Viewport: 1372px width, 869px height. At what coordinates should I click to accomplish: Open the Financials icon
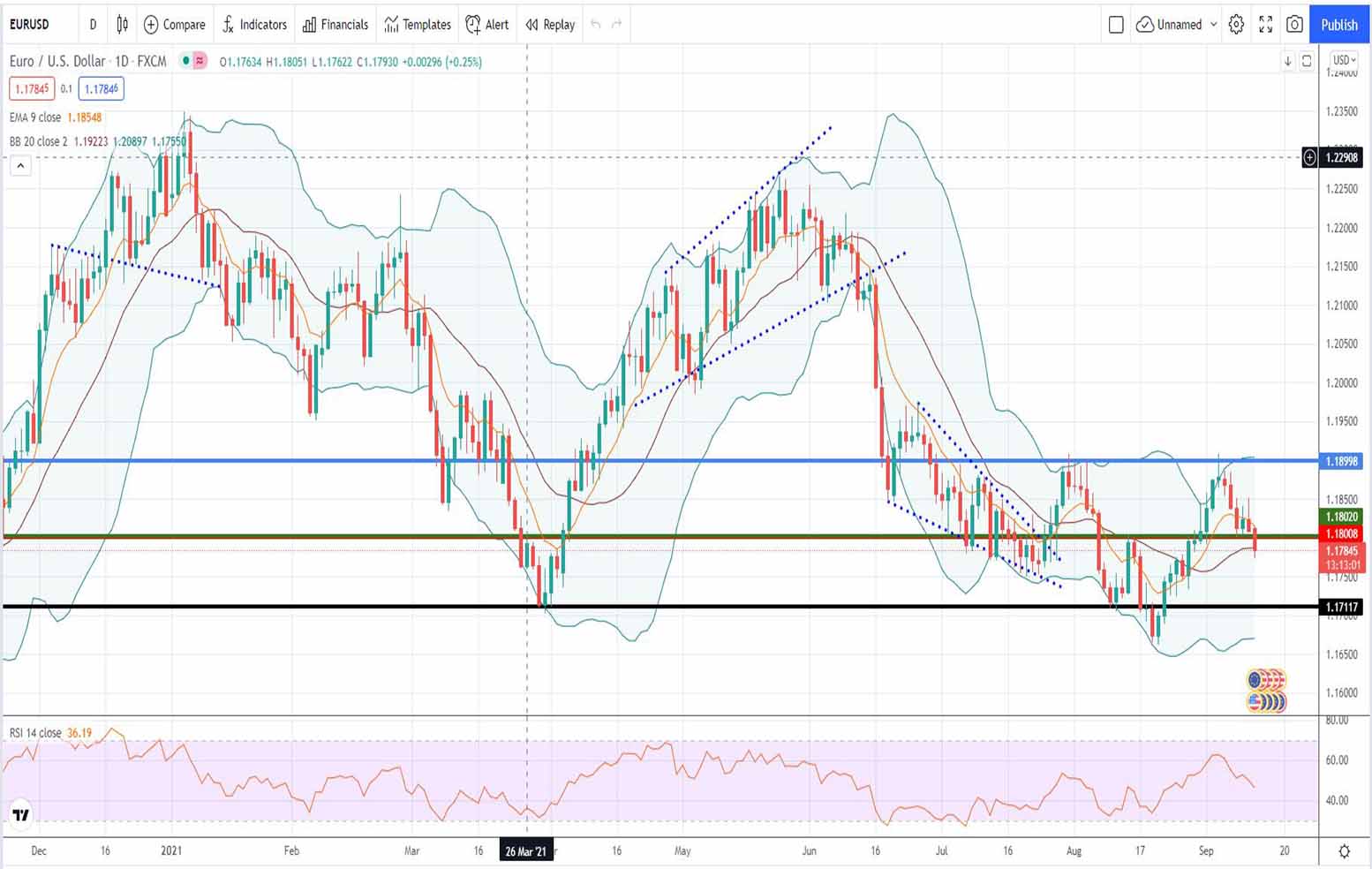tap(335, 25)
